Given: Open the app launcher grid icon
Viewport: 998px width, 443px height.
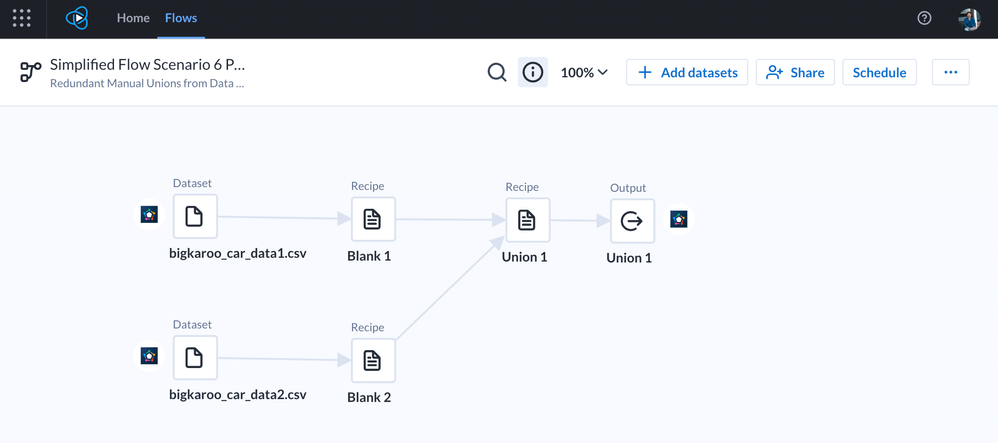Looking at the screenshot, I should pos(22,18).
